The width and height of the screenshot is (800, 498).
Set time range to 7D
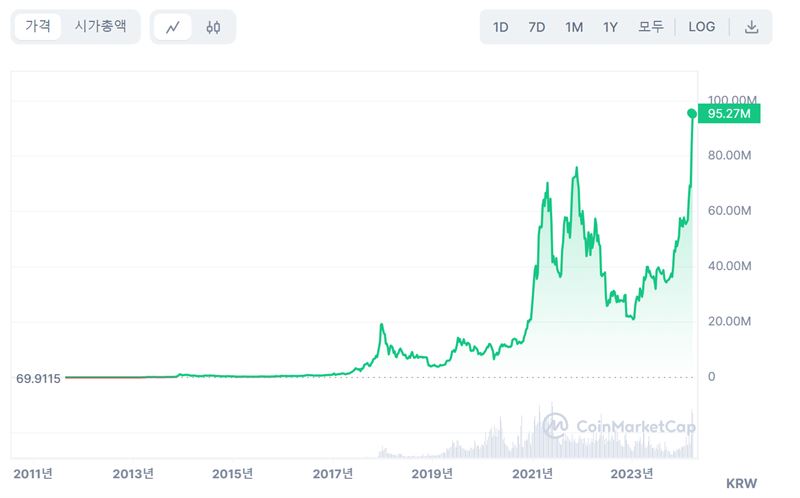537,27
